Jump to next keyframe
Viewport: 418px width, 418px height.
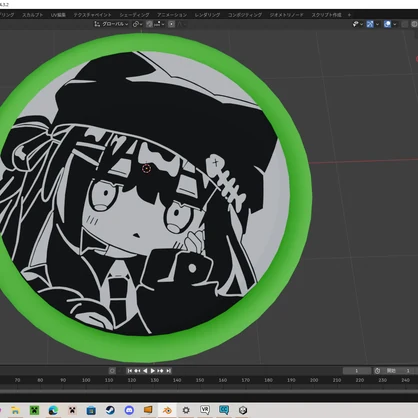(160, 371)
